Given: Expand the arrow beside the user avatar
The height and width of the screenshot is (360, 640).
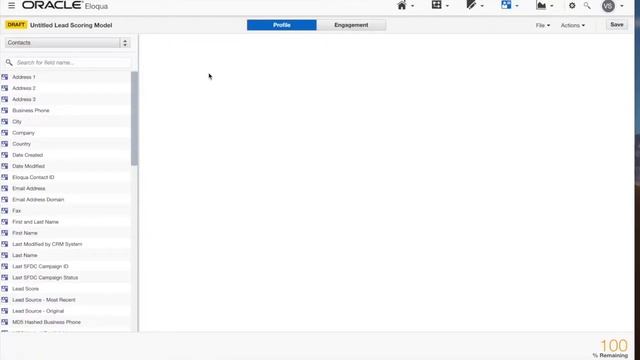Looking at the screenshot, I should 622,6.
